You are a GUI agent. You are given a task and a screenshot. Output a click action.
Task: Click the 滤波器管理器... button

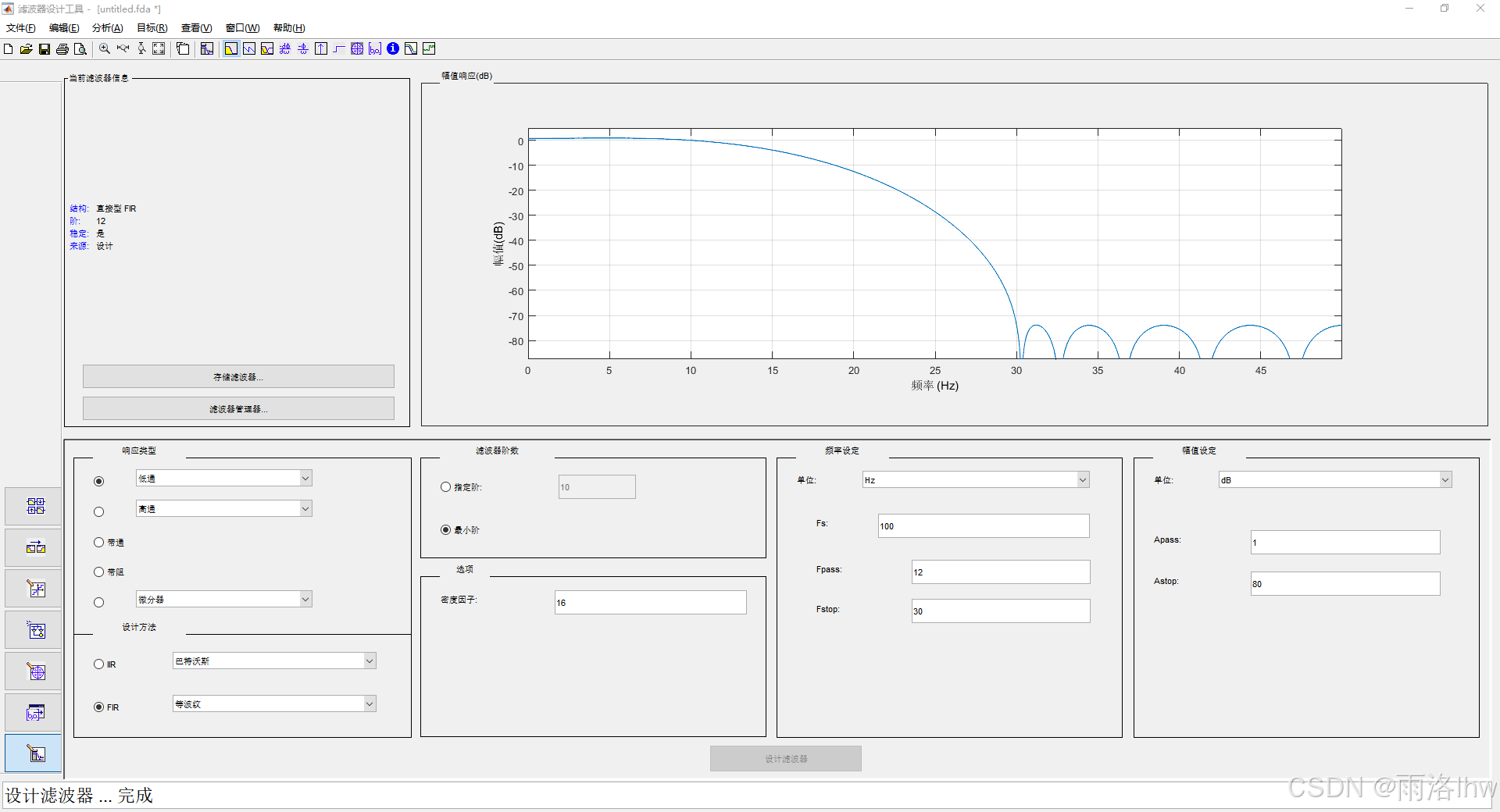(238, 408)
